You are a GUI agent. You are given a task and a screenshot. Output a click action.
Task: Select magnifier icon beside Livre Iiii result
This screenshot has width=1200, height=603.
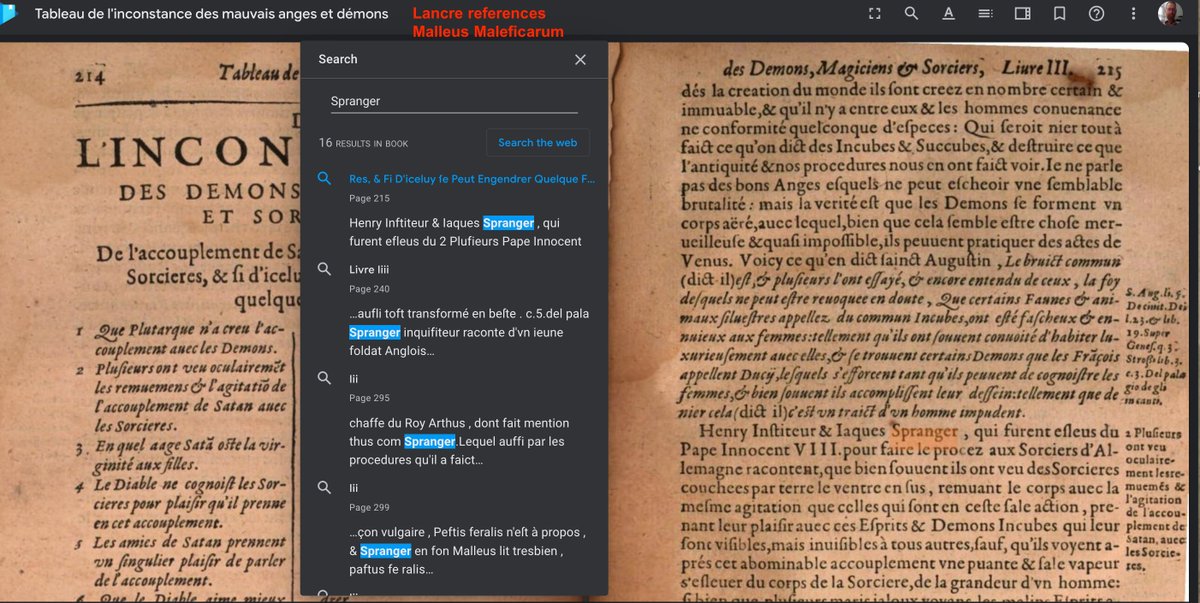pyautogui.click(x=324, y=269)
